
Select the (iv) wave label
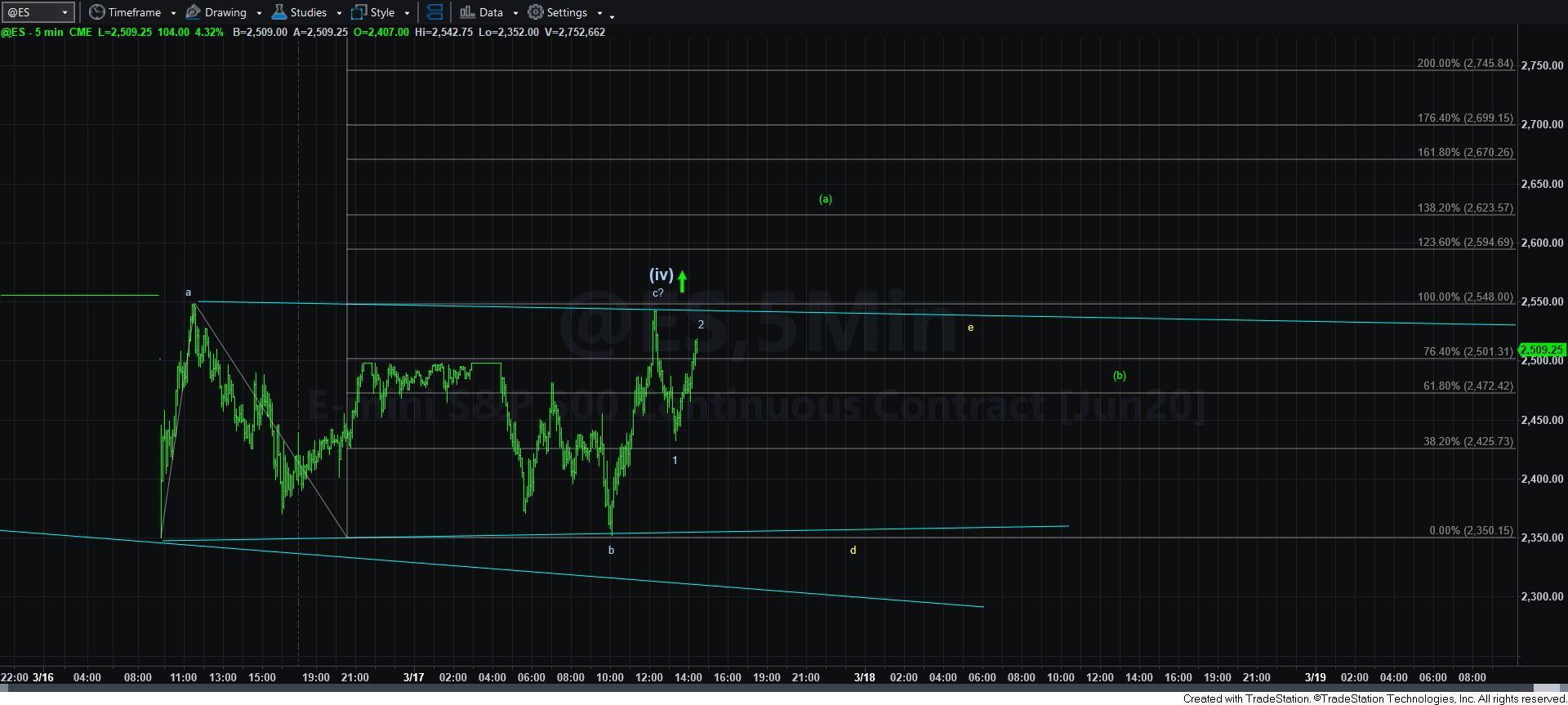pyautogui.click(x=661, y=274)
